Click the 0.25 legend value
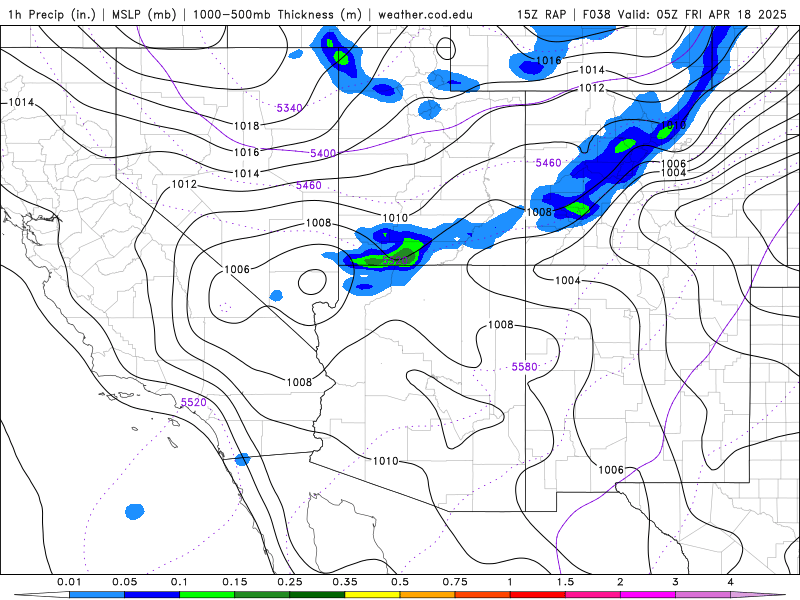 tap(290, 582)
